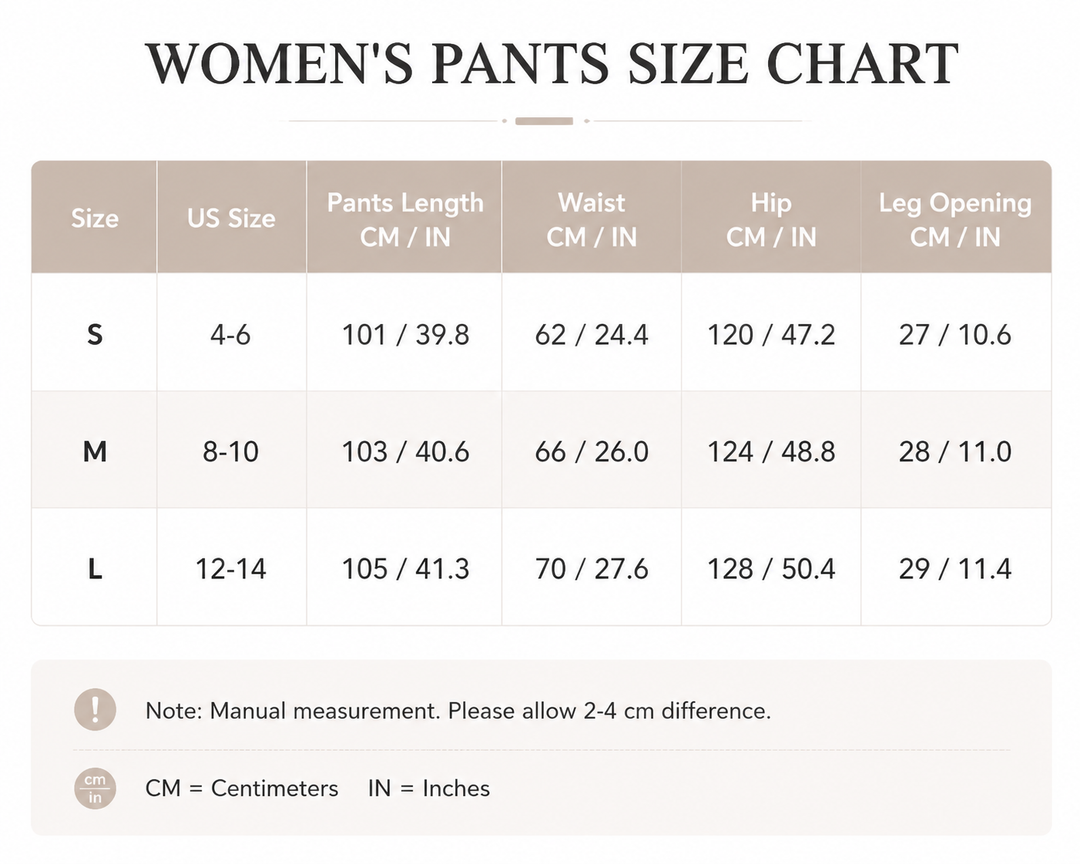Select the L size row label
Screen dimensions: 1080x864
click(95, 569)
